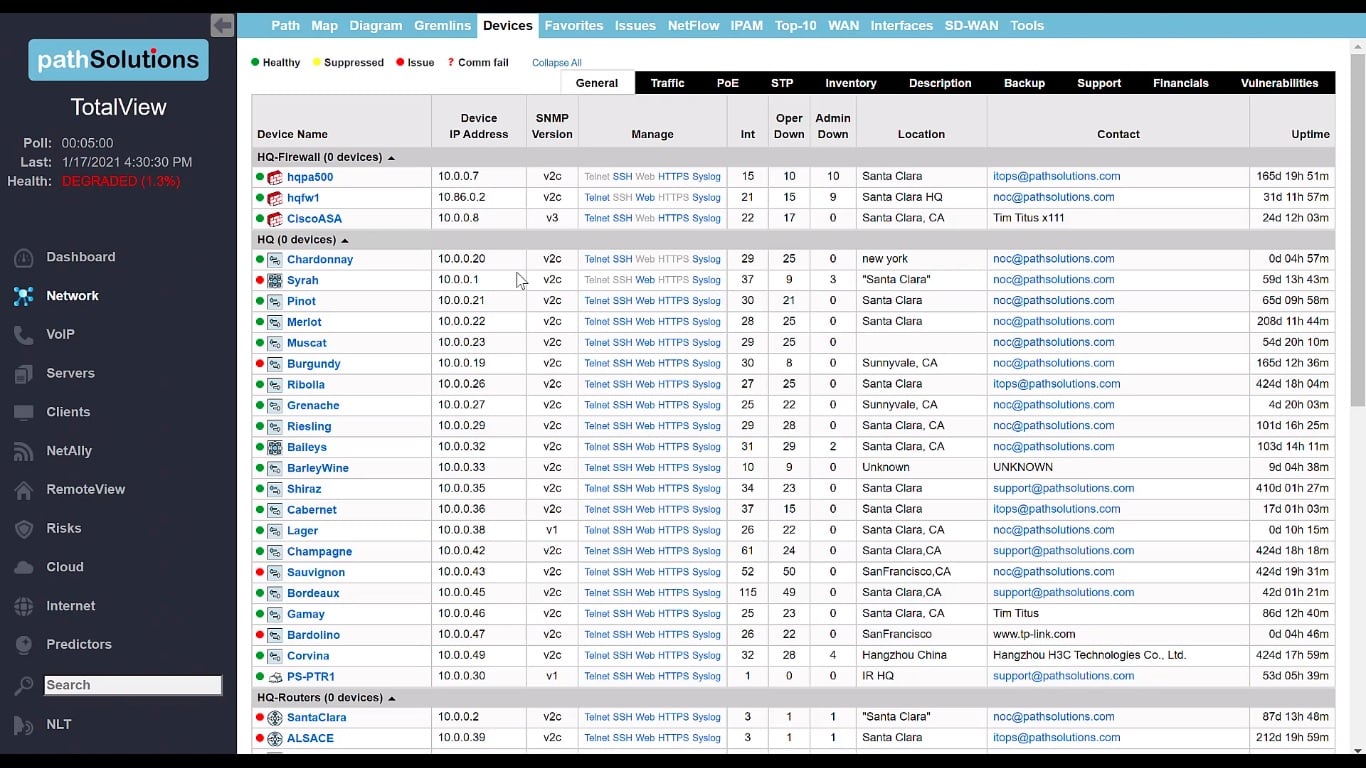
Task: Open the Top-10 tab
Action: (x=796, y=26)
